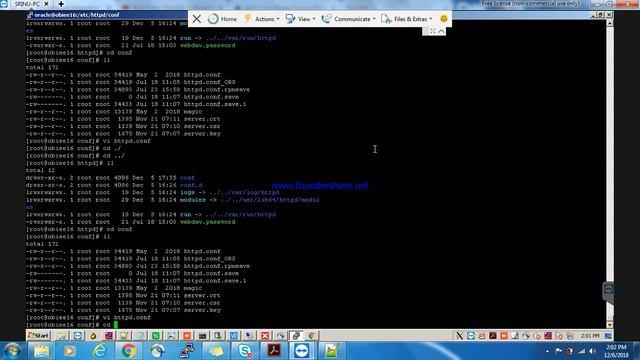Click the X11 tray icon on remote

click(x=459, y=336)
